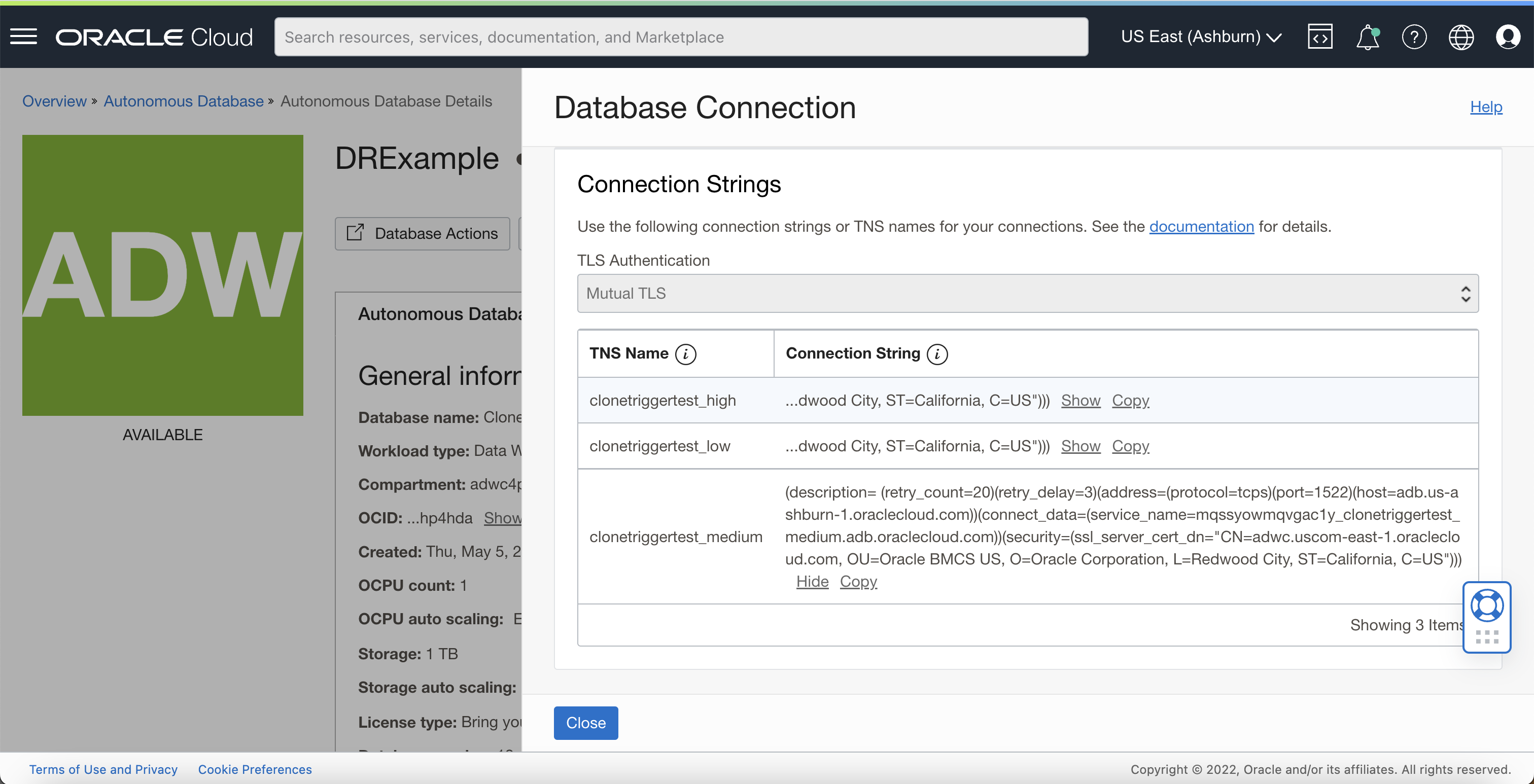Expand the US East (Ashburn) region selector
Image resolution: width=1534 pixels, height=784 pixels.
click(x=1201, y=37)
